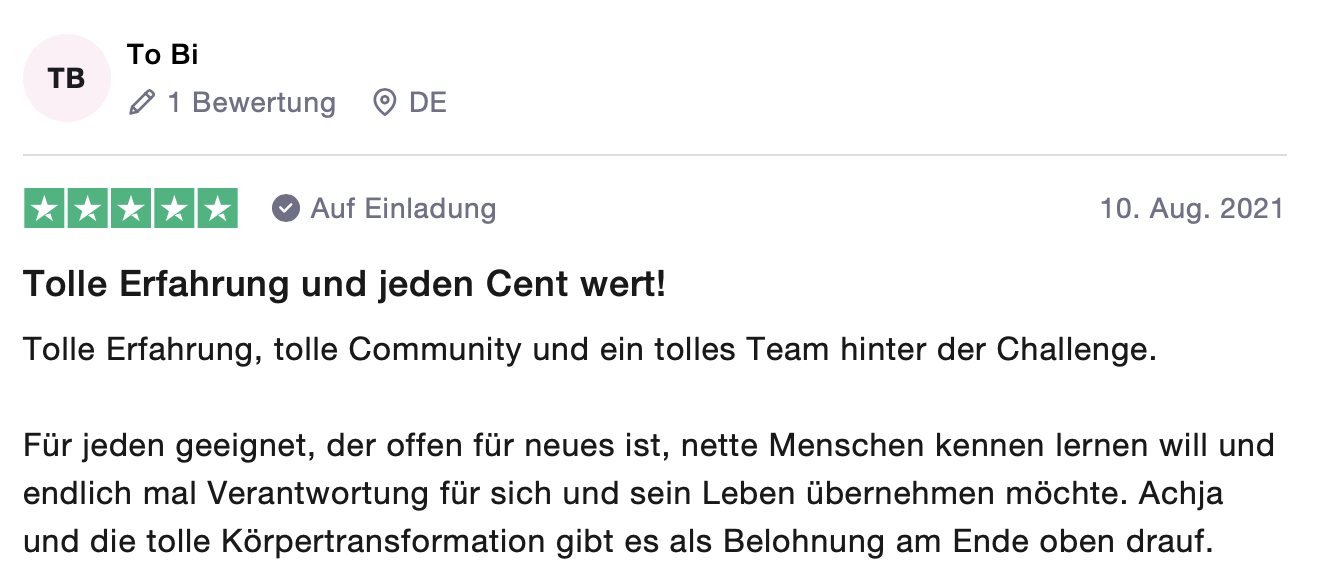
Task: Click the DE country label
Action: click(x=428, y=102)
